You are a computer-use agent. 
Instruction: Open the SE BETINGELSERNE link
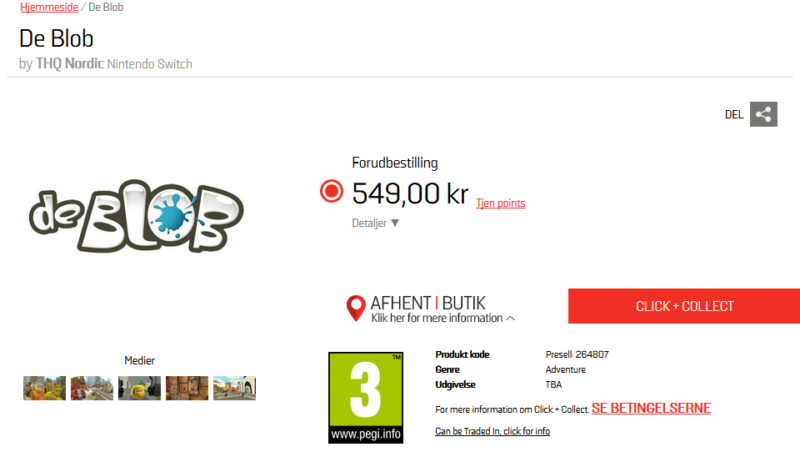[651, 408]
